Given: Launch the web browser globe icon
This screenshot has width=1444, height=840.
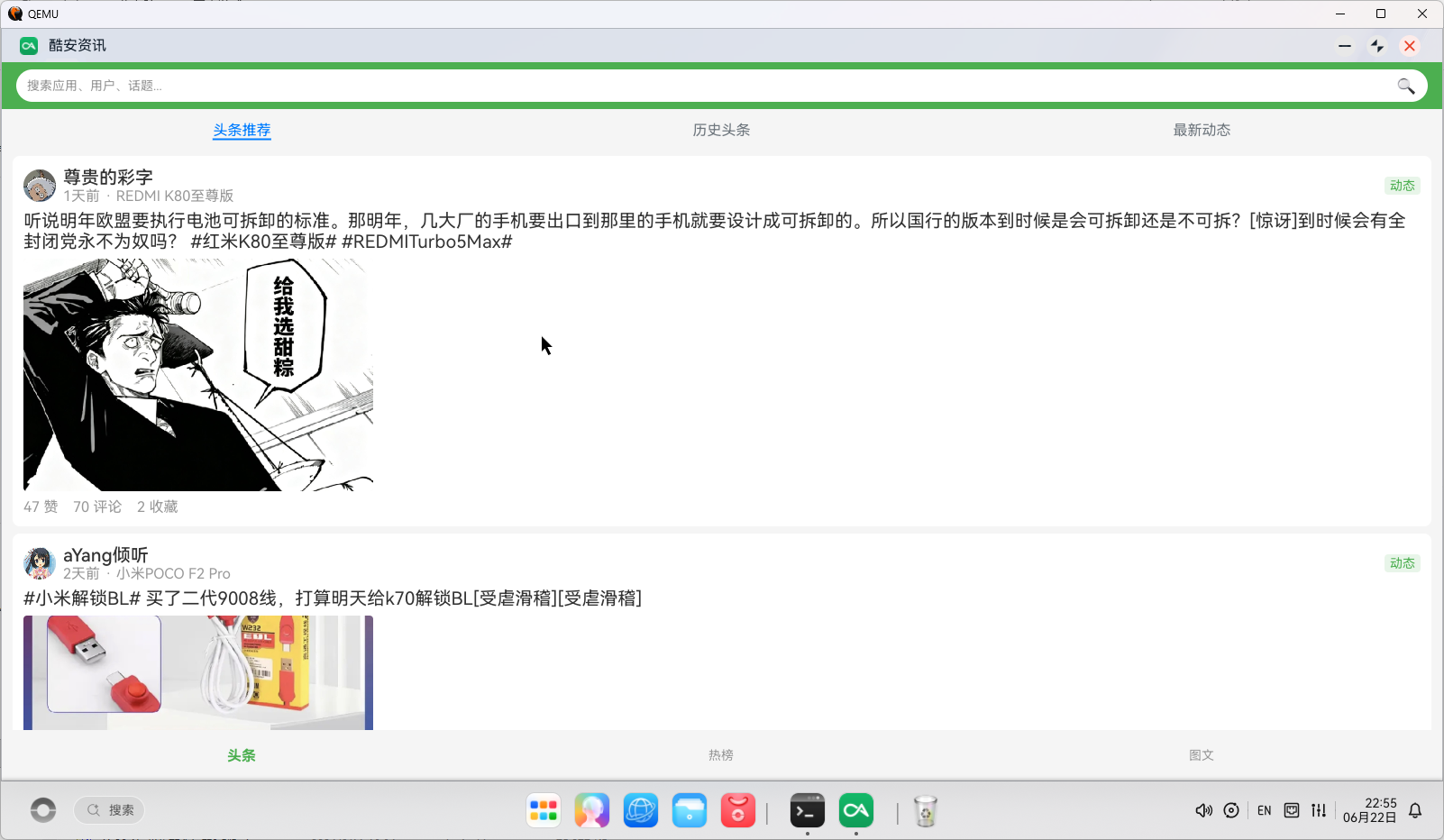Looking at the screenshot, I should pos(641,810).
